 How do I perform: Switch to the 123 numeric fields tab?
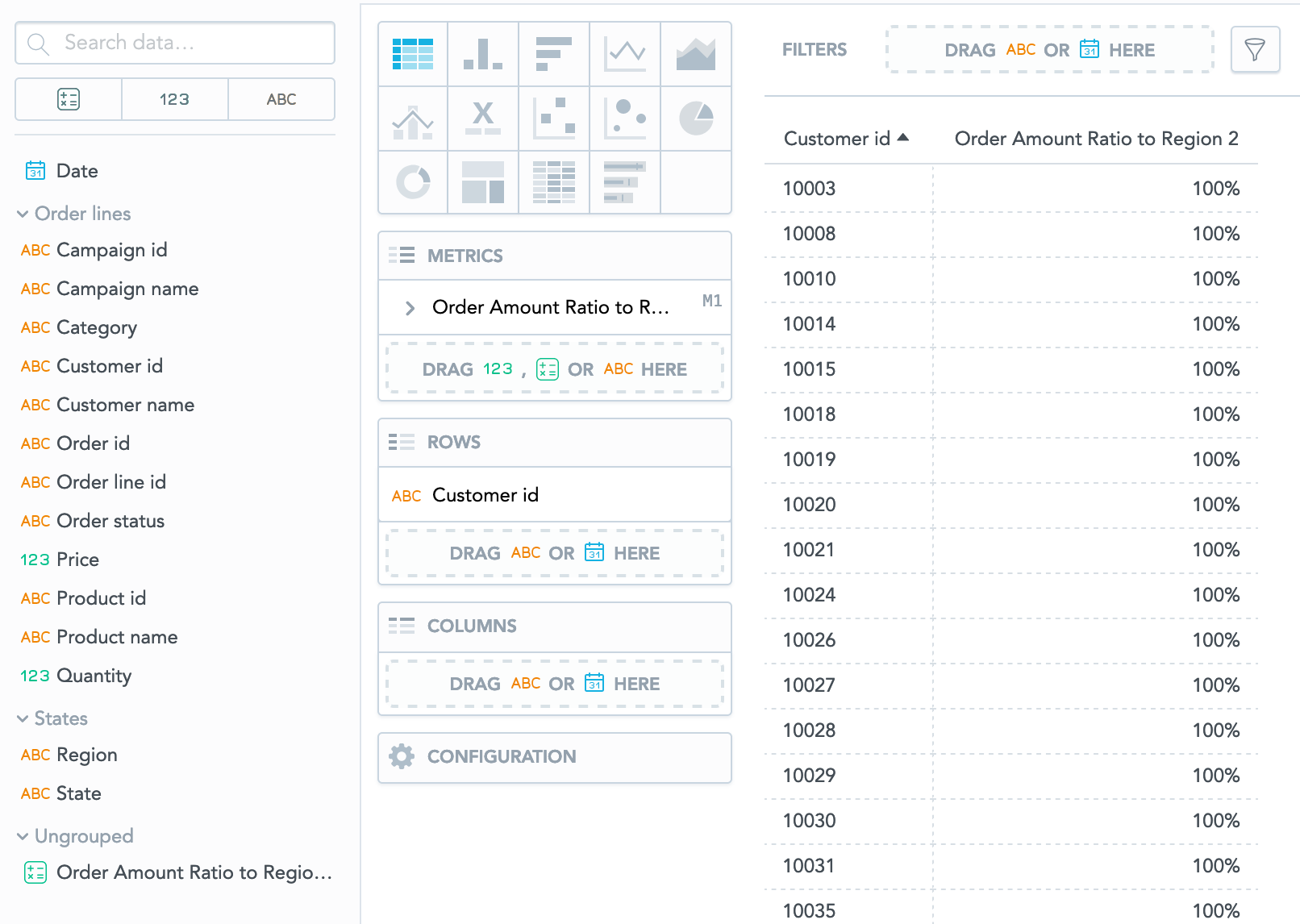[174, 98]
